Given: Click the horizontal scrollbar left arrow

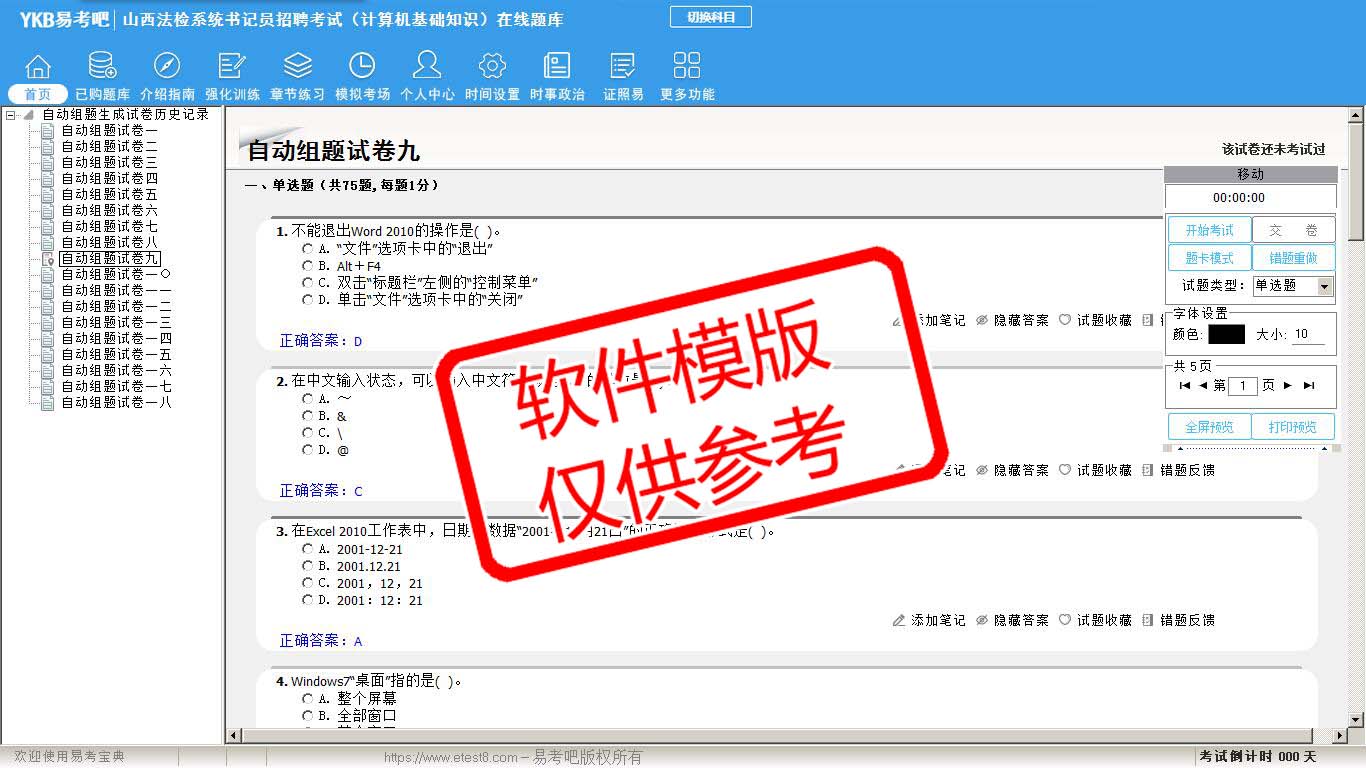Looking at the screenshot, I should tap(234, 736).
